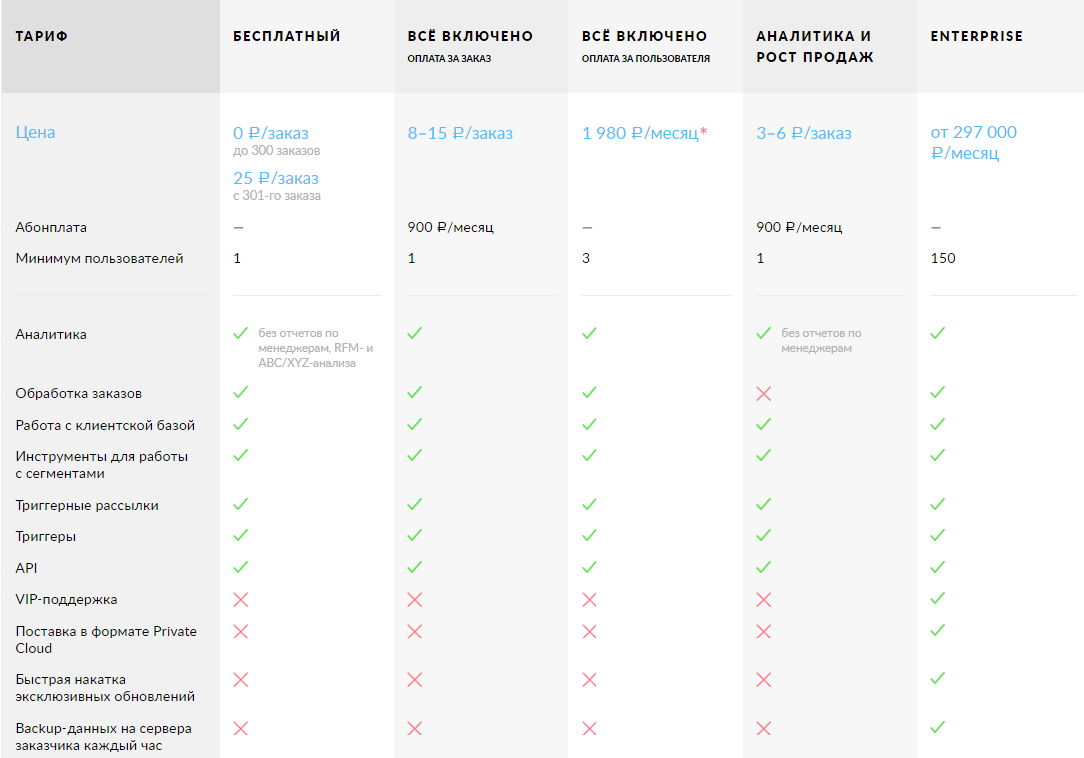Image resolution: width=1084 pixels, height=758 pixels.
Task: Click the от 297 000 ₽/месяц price
Action: coord(973,143)
